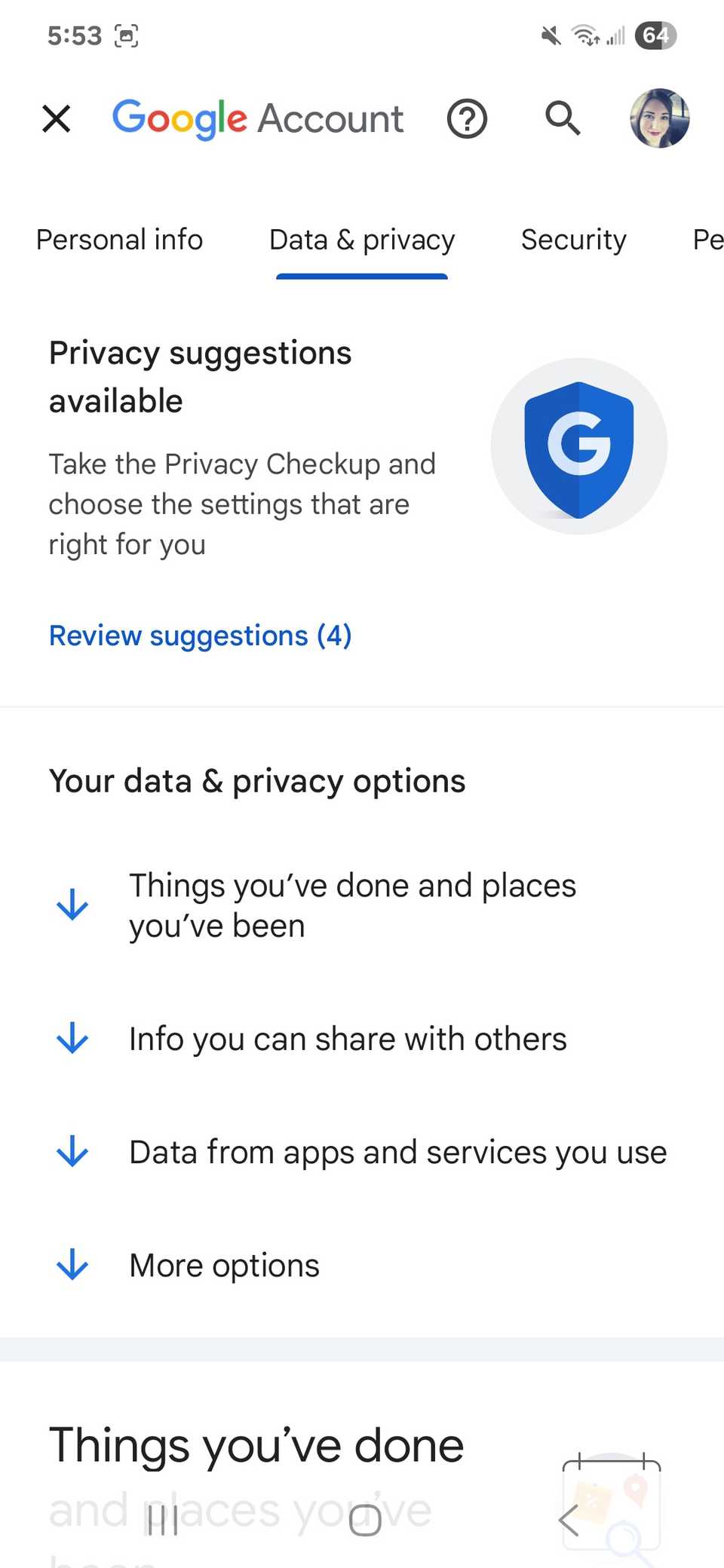
Task: Switch to the Personal info tab
Action: 119,240
